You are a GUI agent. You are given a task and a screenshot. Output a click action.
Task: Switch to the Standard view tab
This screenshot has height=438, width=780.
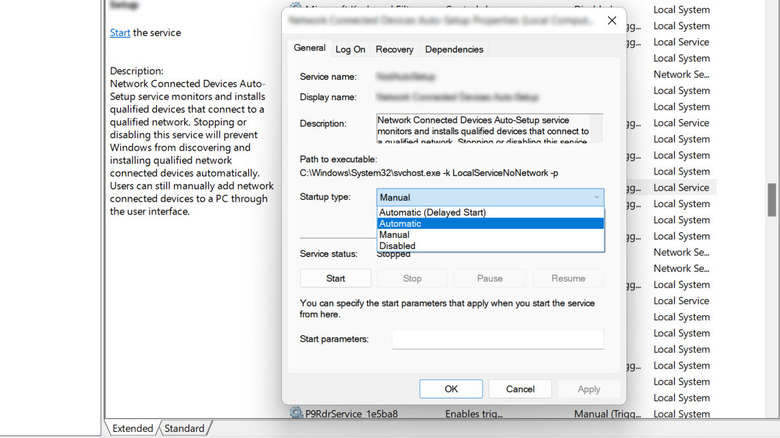pyautogui.click(x=184, y=429)
